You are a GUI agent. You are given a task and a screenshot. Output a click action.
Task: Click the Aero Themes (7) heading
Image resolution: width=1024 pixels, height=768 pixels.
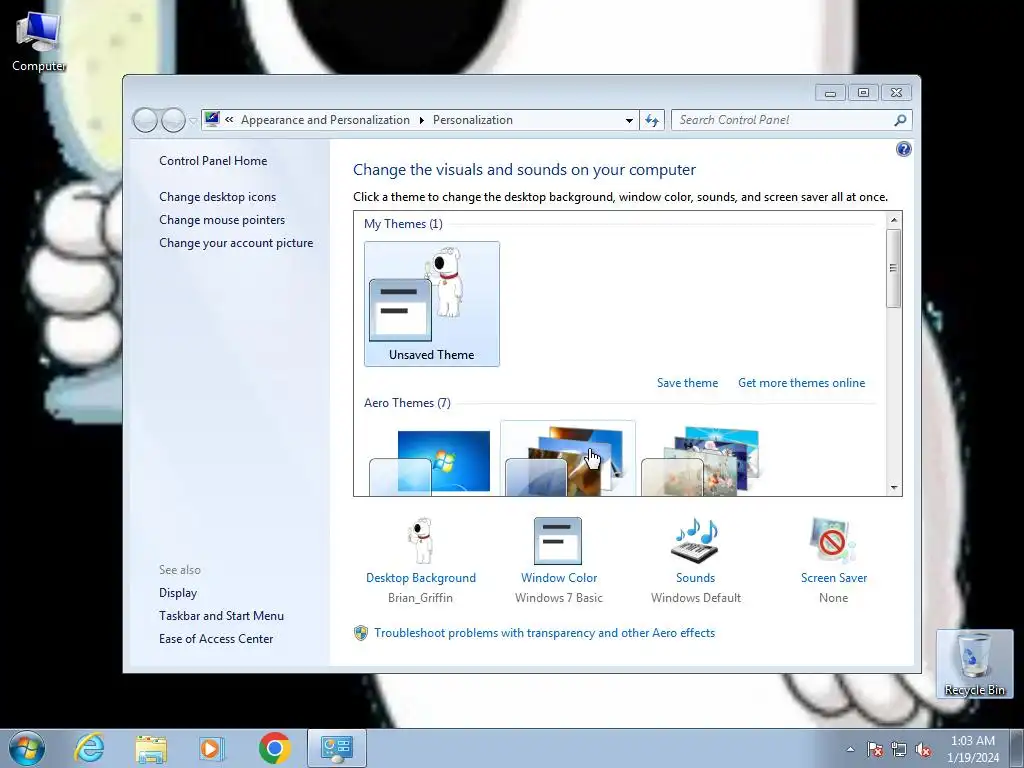407,403
